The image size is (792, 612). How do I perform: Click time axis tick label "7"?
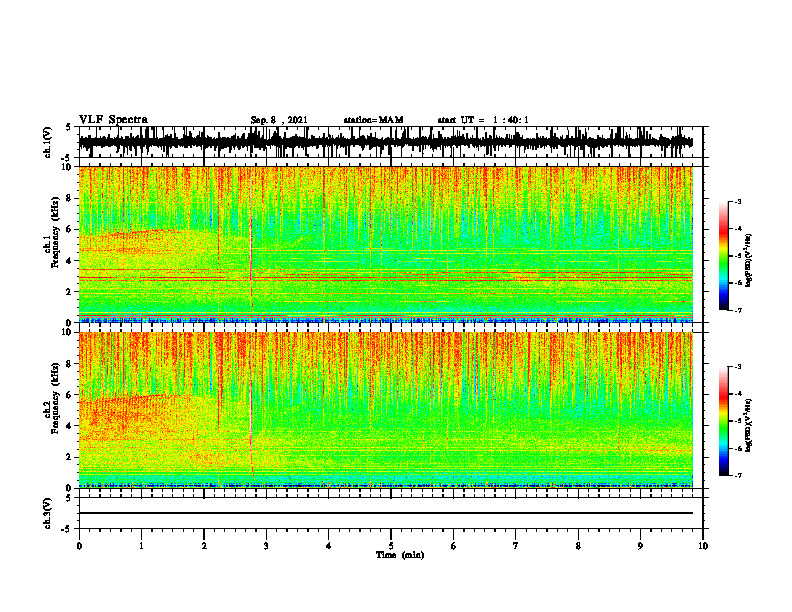tap(516, 546)
